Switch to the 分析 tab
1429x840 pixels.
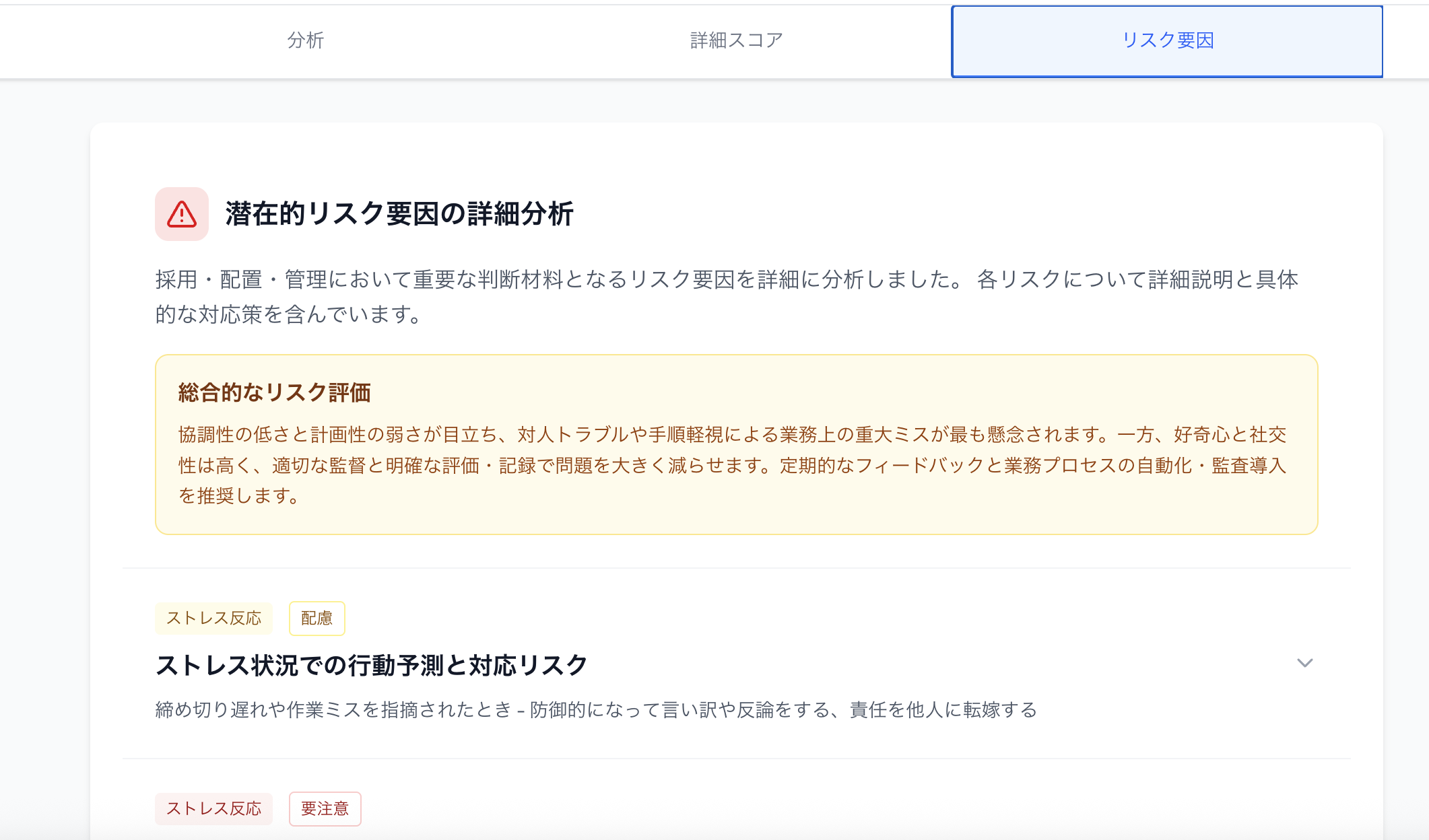306,40
